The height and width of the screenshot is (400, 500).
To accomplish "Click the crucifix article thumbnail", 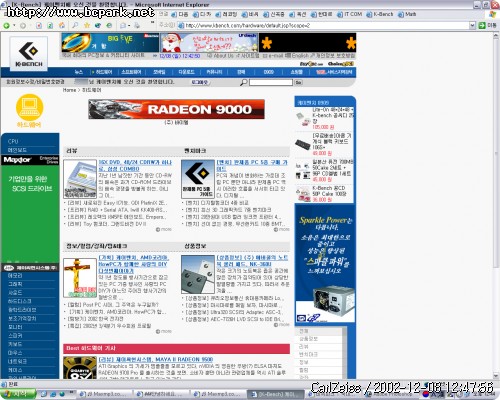I will click(x=80, y=277).
